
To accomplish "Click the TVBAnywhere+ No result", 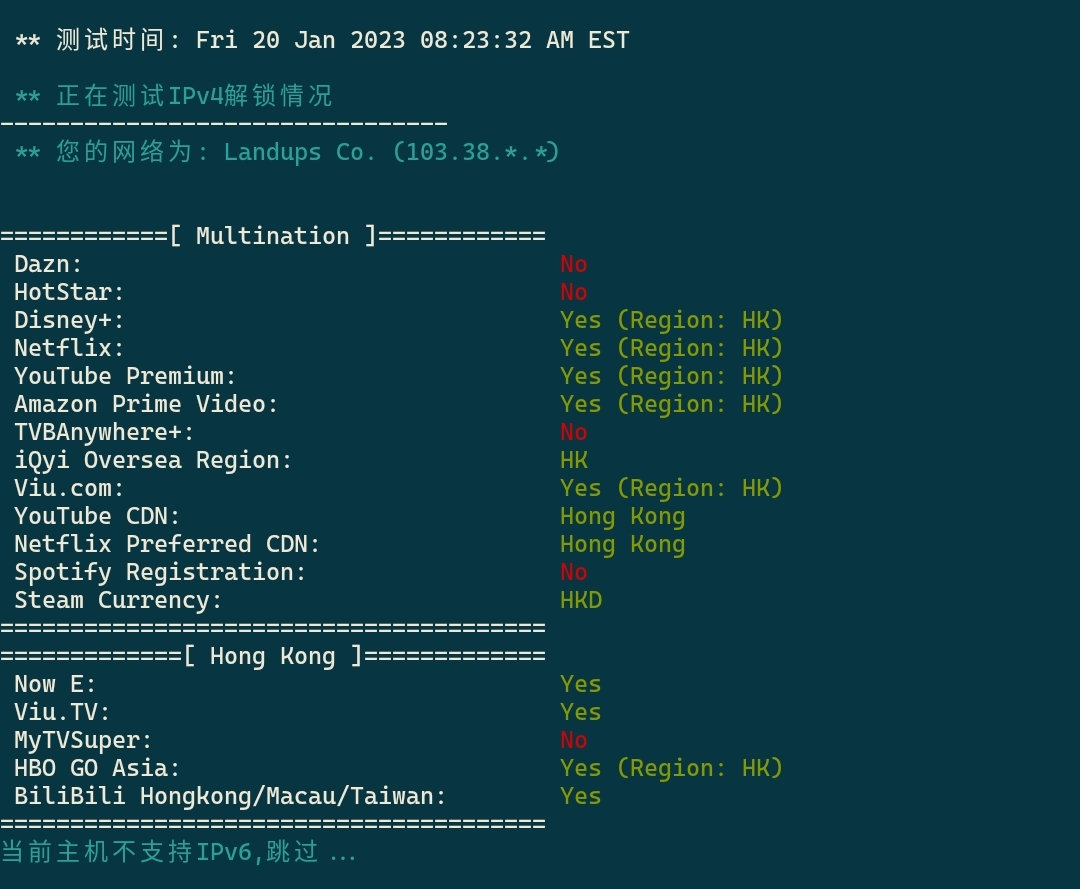I will click(x=573, y=432).
